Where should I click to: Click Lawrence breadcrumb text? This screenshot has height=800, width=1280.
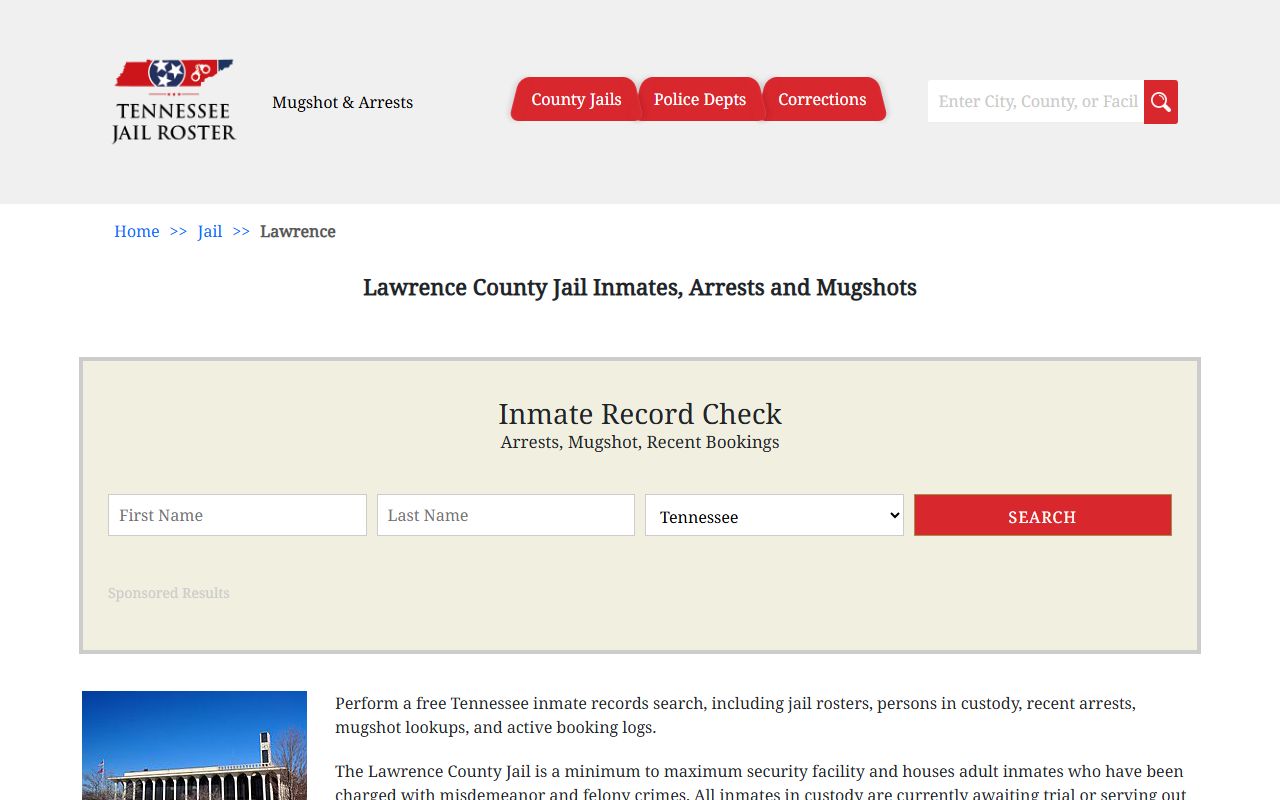(298, 231)
